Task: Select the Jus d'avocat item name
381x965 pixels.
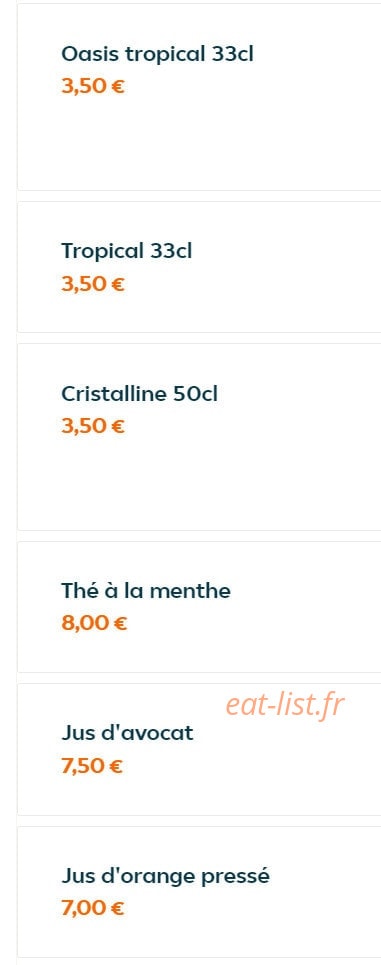Action: coord(127,733)
